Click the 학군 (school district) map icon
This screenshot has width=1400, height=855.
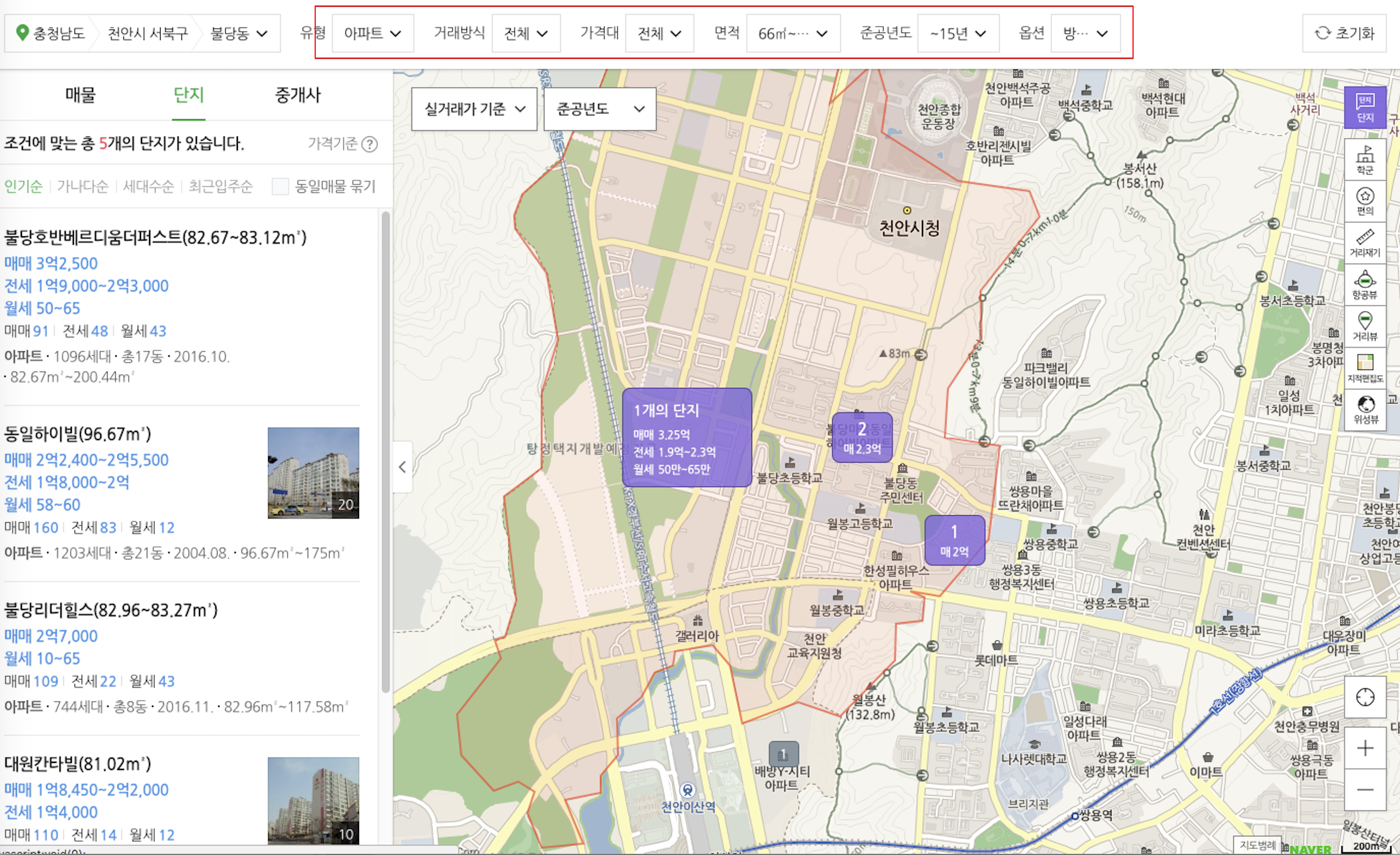(1365, 159)
